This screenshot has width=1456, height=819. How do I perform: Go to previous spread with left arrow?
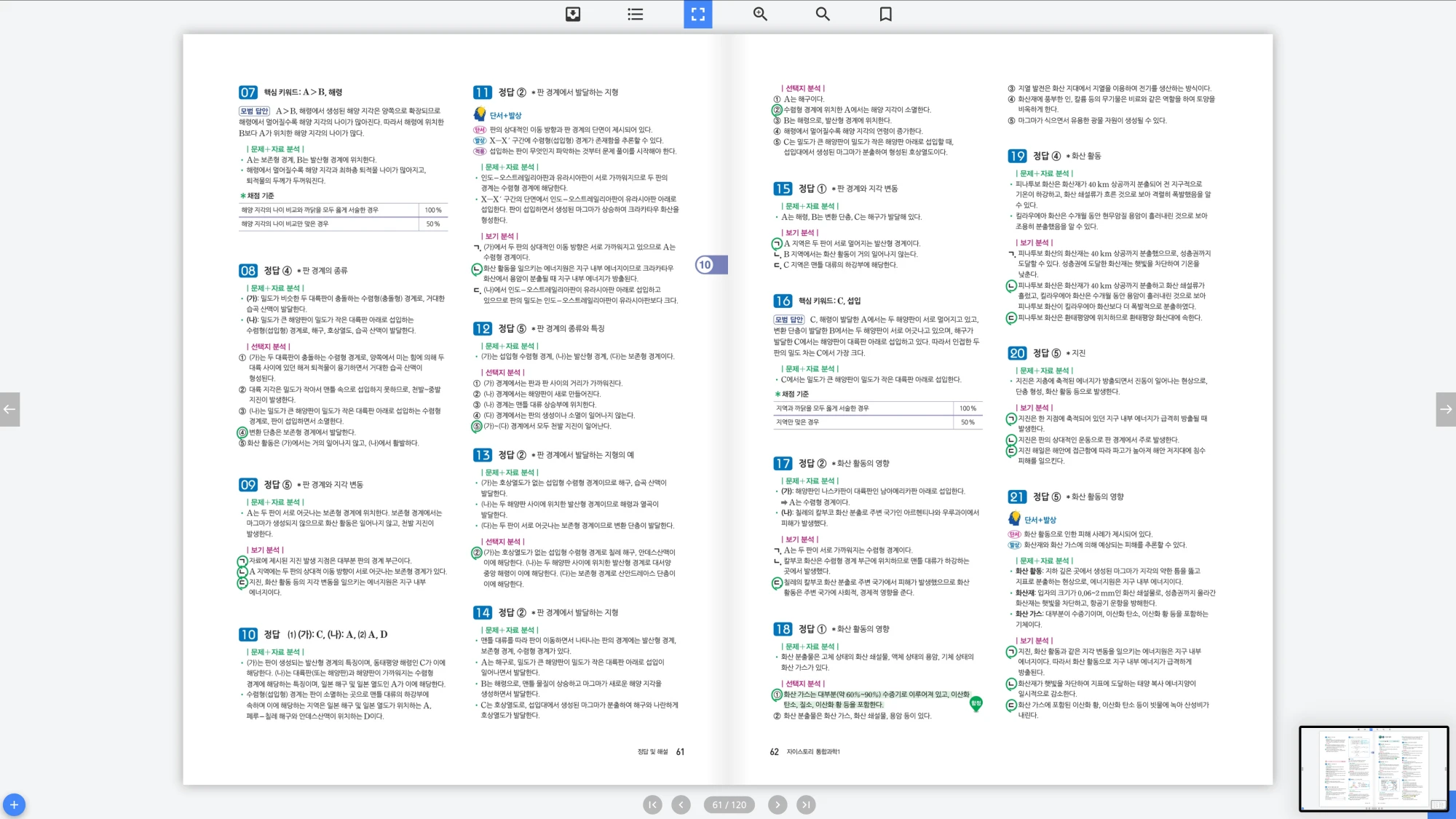9,409
